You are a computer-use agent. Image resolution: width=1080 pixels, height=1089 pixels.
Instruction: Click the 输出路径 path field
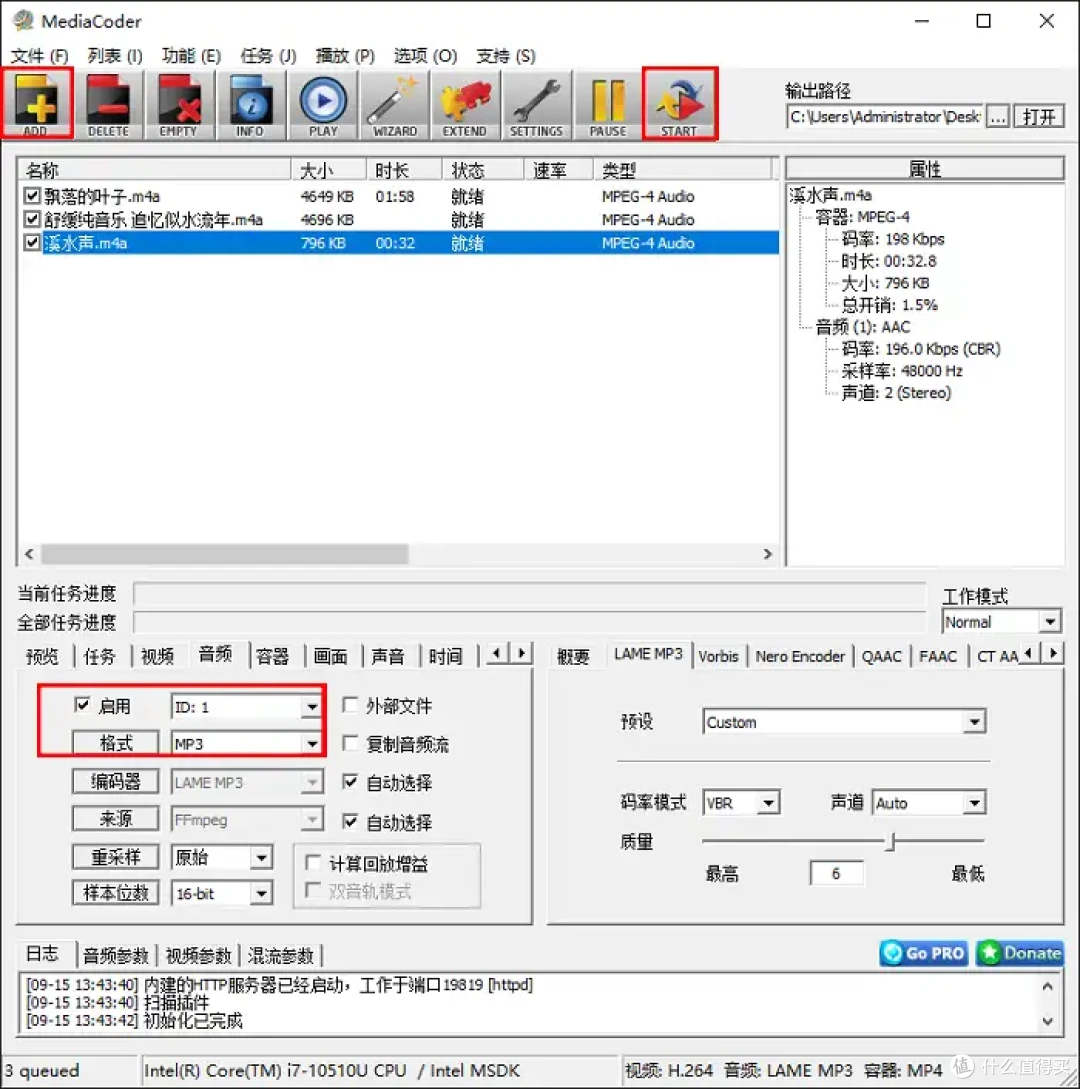tap(886, 117)
